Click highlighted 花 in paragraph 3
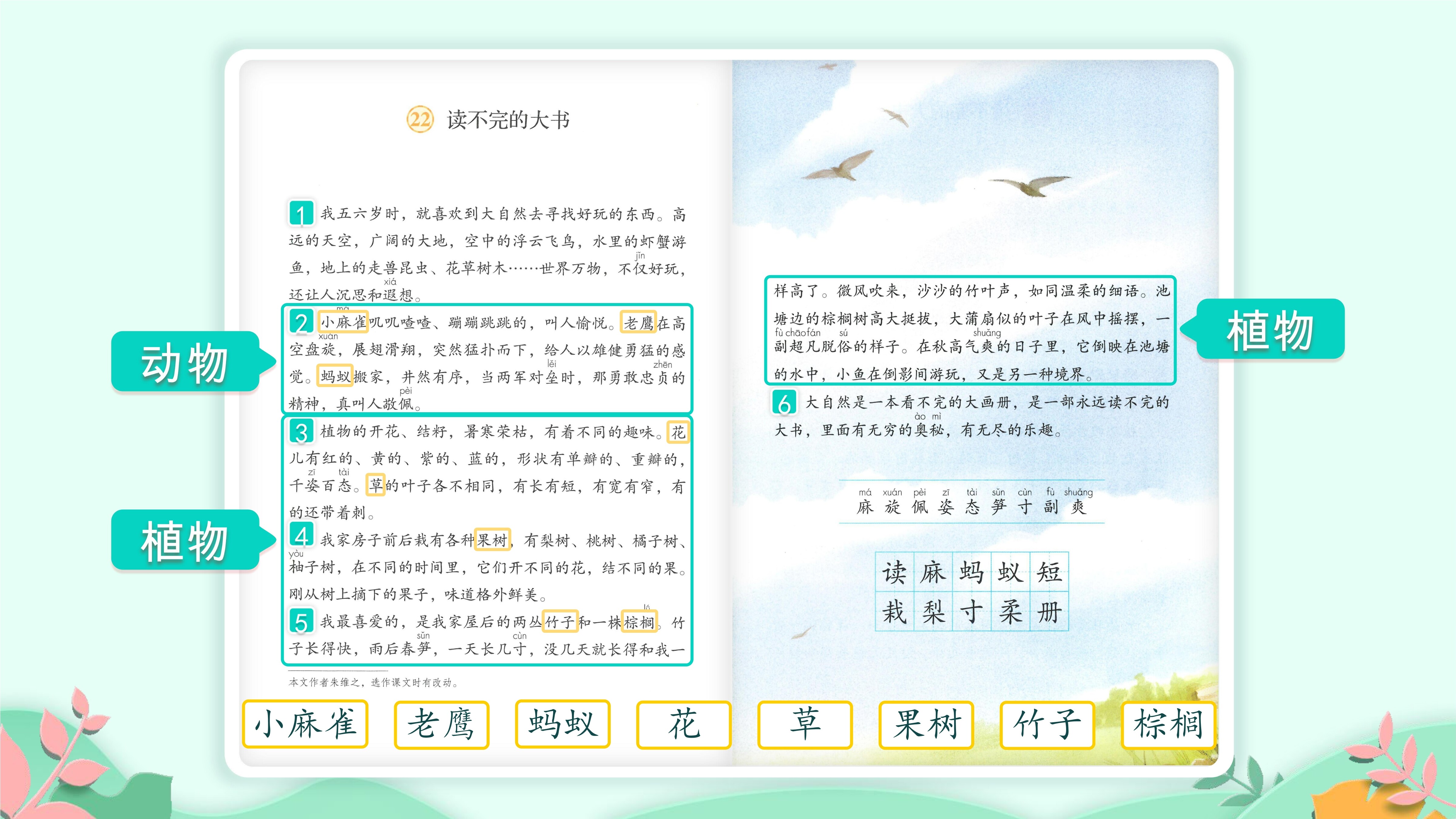This screenshot has width=1456, height=819. 678,432
